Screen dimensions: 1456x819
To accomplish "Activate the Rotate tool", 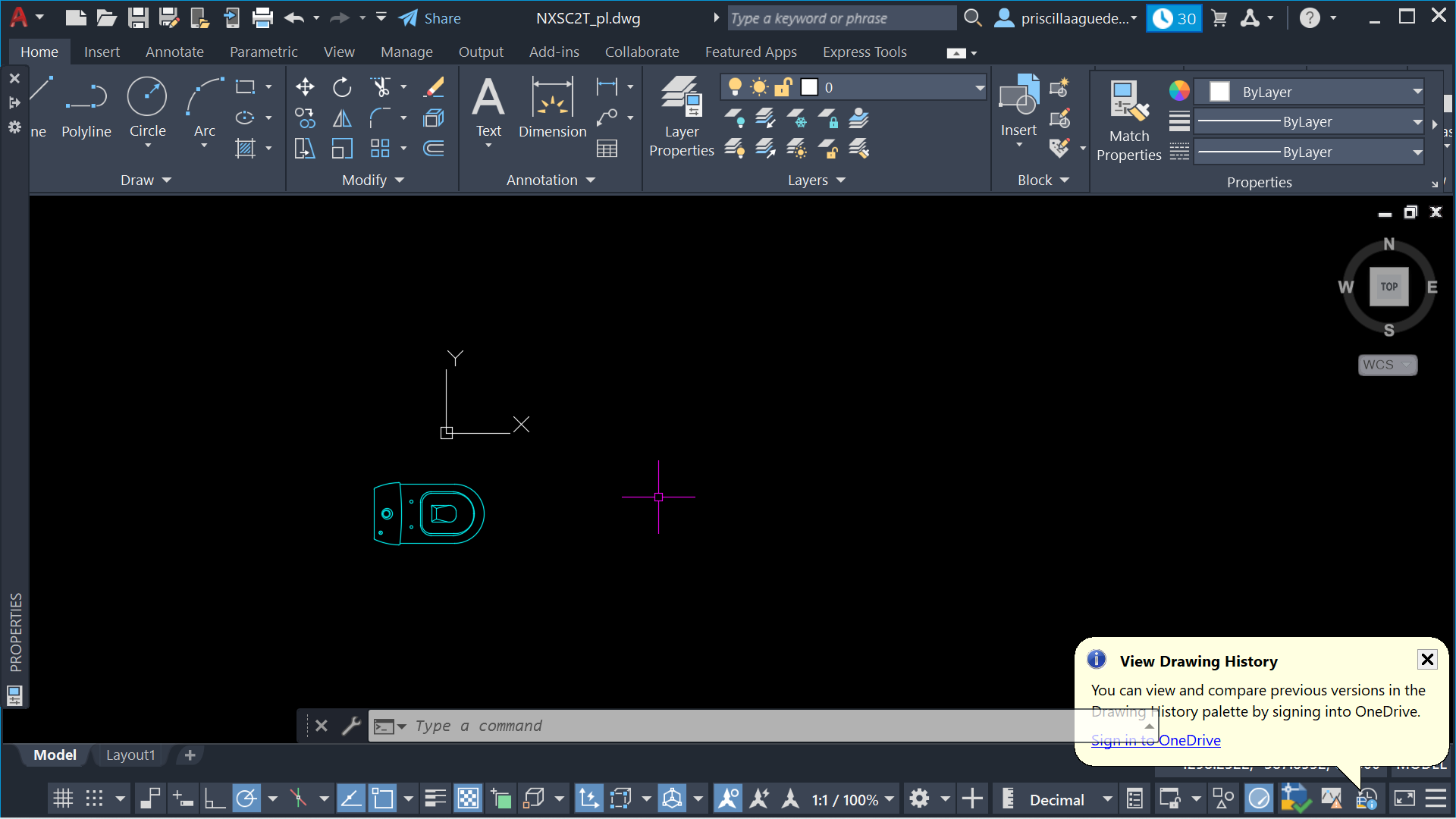I will (x=342, y=87).
